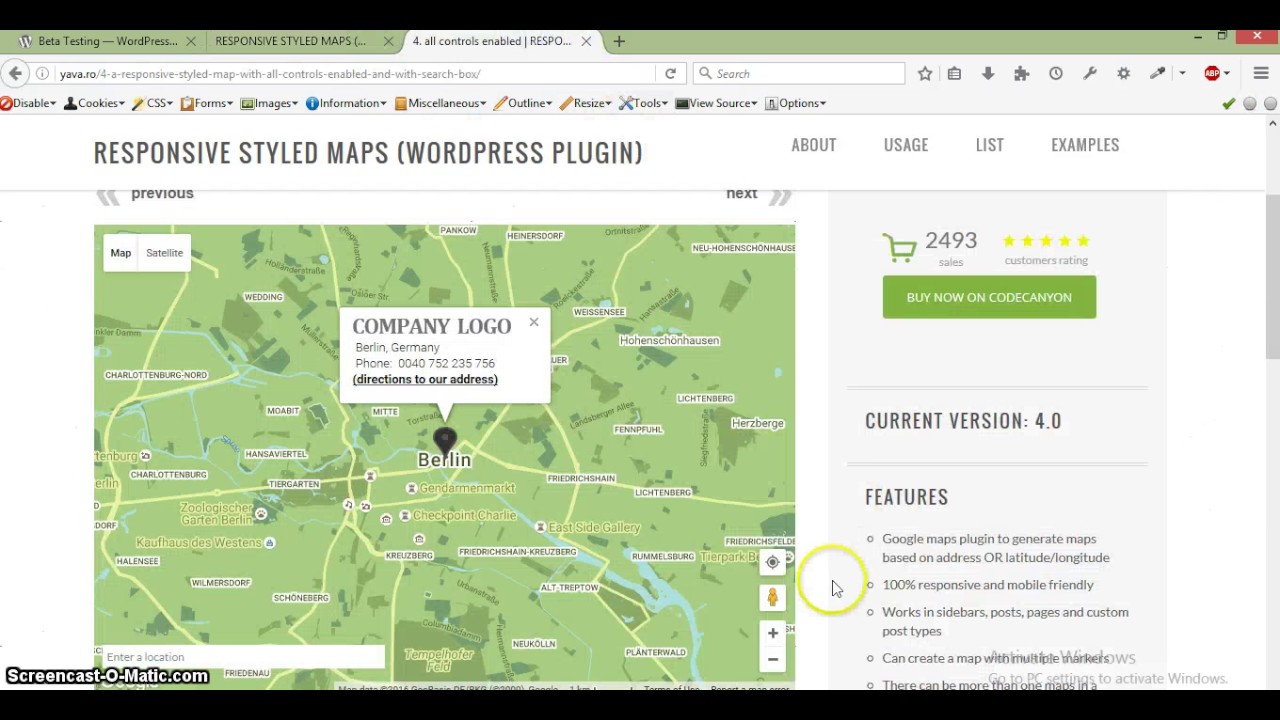Go to the previous map example
The image size is (1280, 720).
[x=146, y=194]
